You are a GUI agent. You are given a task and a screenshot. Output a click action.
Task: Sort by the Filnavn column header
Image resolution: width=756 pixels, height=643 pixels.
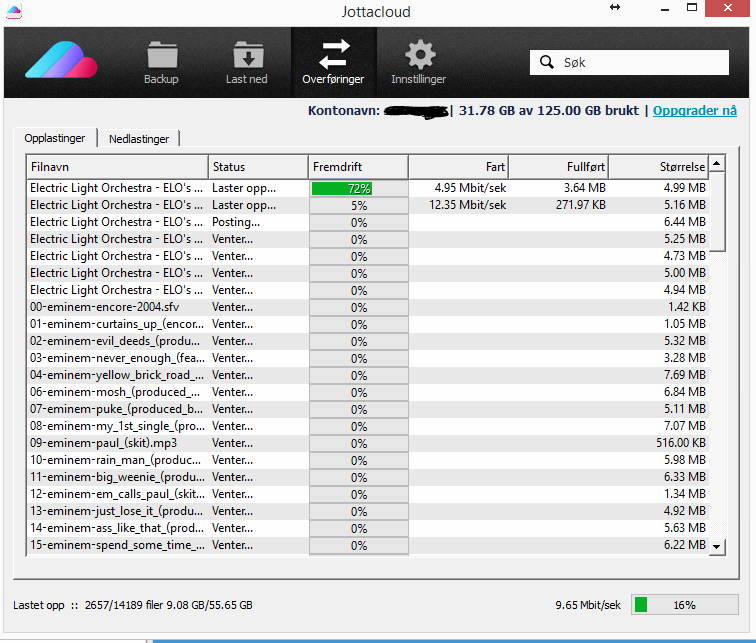tap(118, 167)
